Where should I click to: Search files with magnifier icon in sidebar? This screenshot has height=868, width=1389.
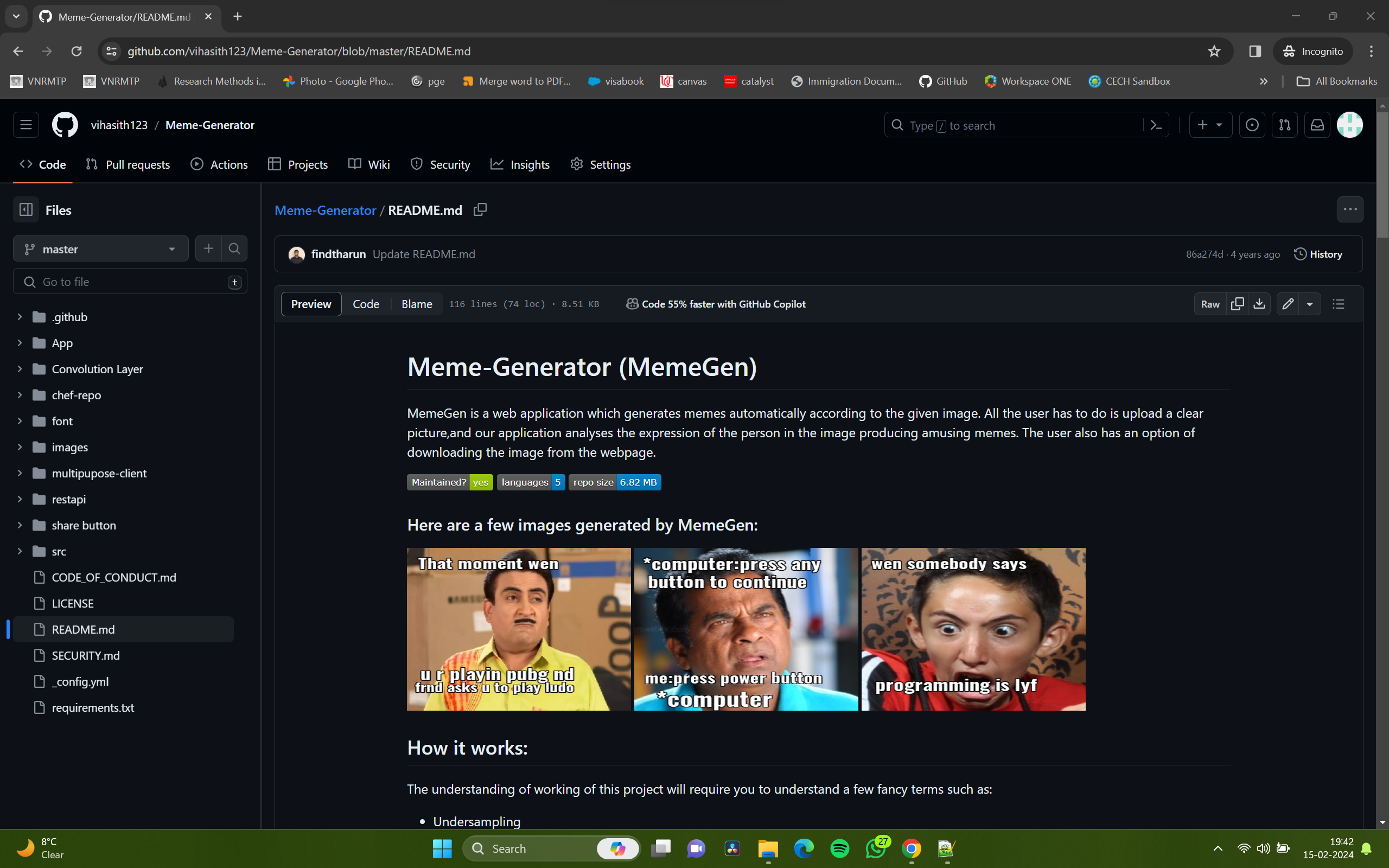click(234, 248)
